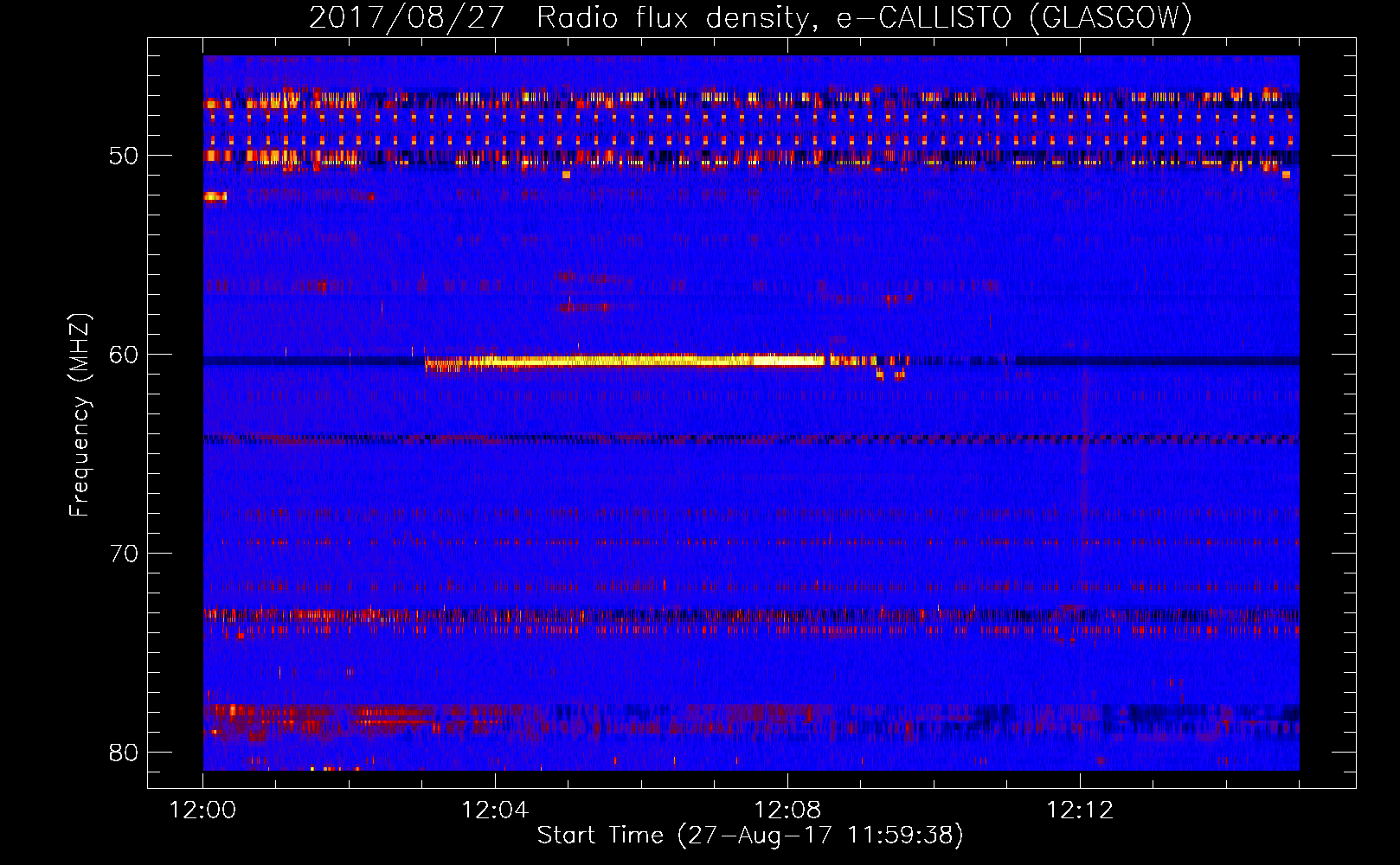Screen dimensions: 1400x865
Task: Click the '60' frequency axis label
Action: click(x=123, y=355)
